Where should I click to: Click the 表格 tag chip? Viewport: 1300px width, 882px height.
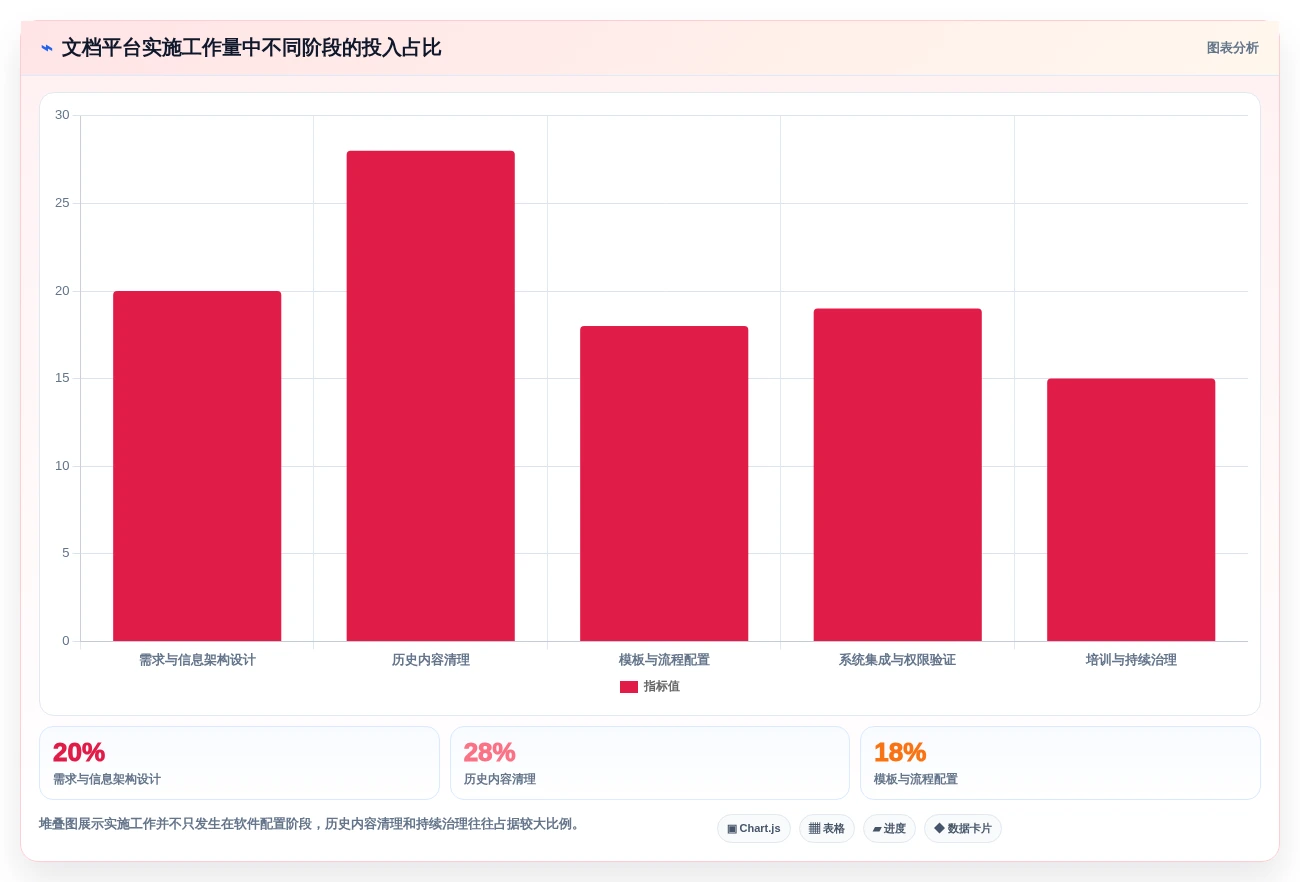tap(826, 828)
